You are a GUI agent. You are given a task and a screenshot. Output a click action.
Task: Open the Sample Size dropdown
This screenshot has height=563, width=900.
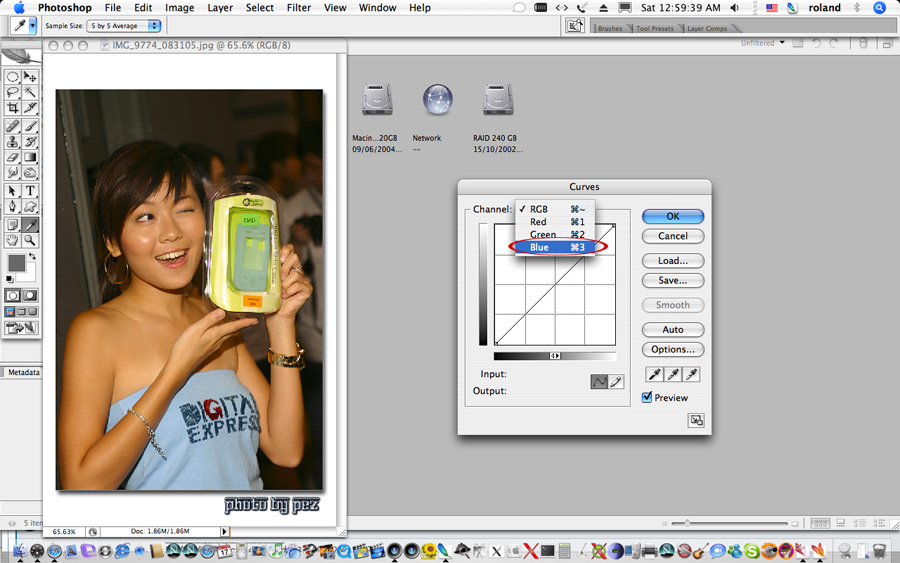[x=124, y=25]
